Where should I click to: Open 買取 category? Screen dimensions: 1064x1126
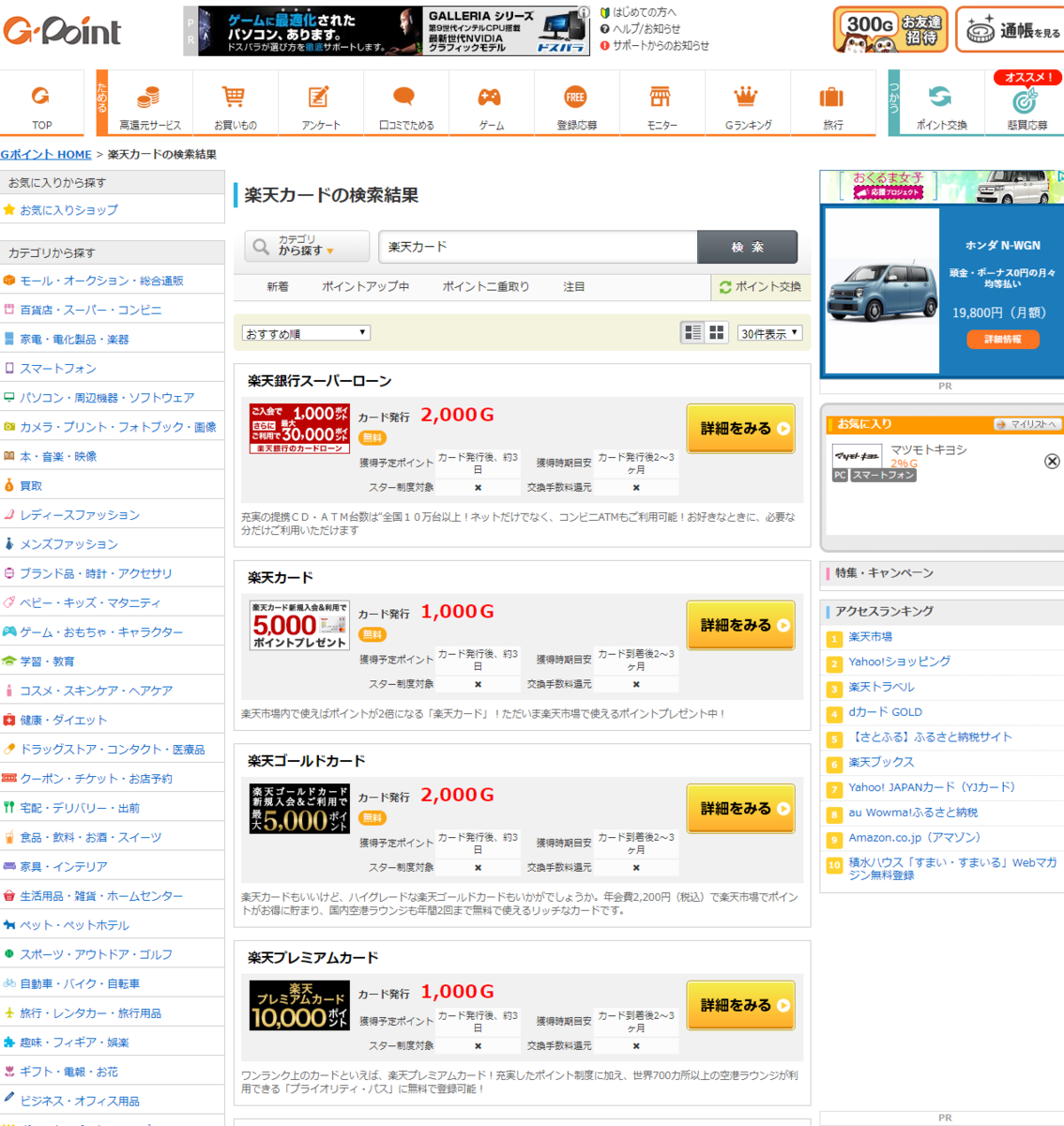click(31, 486)
